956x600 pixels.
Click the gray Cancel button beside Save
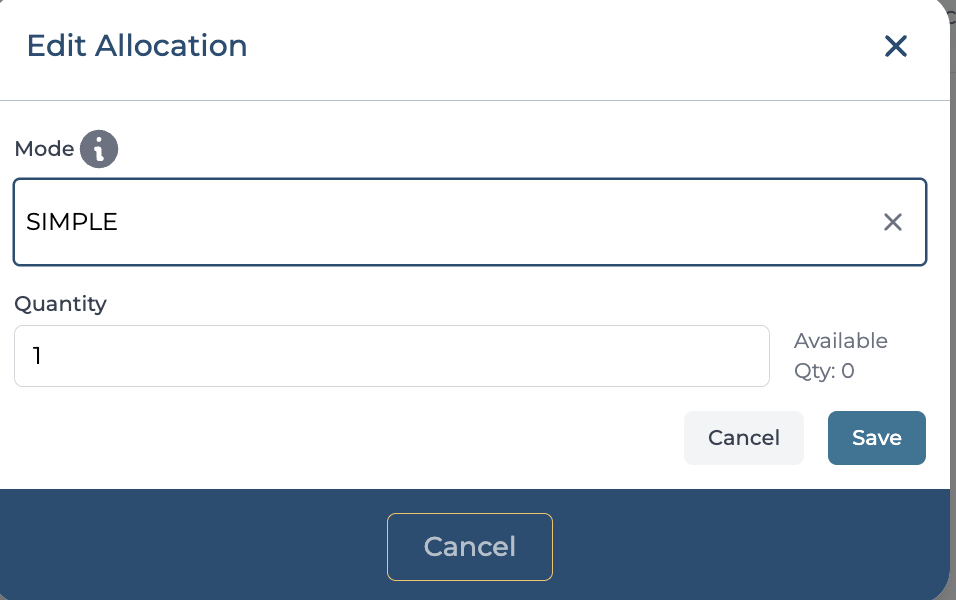tap(743, 438)
